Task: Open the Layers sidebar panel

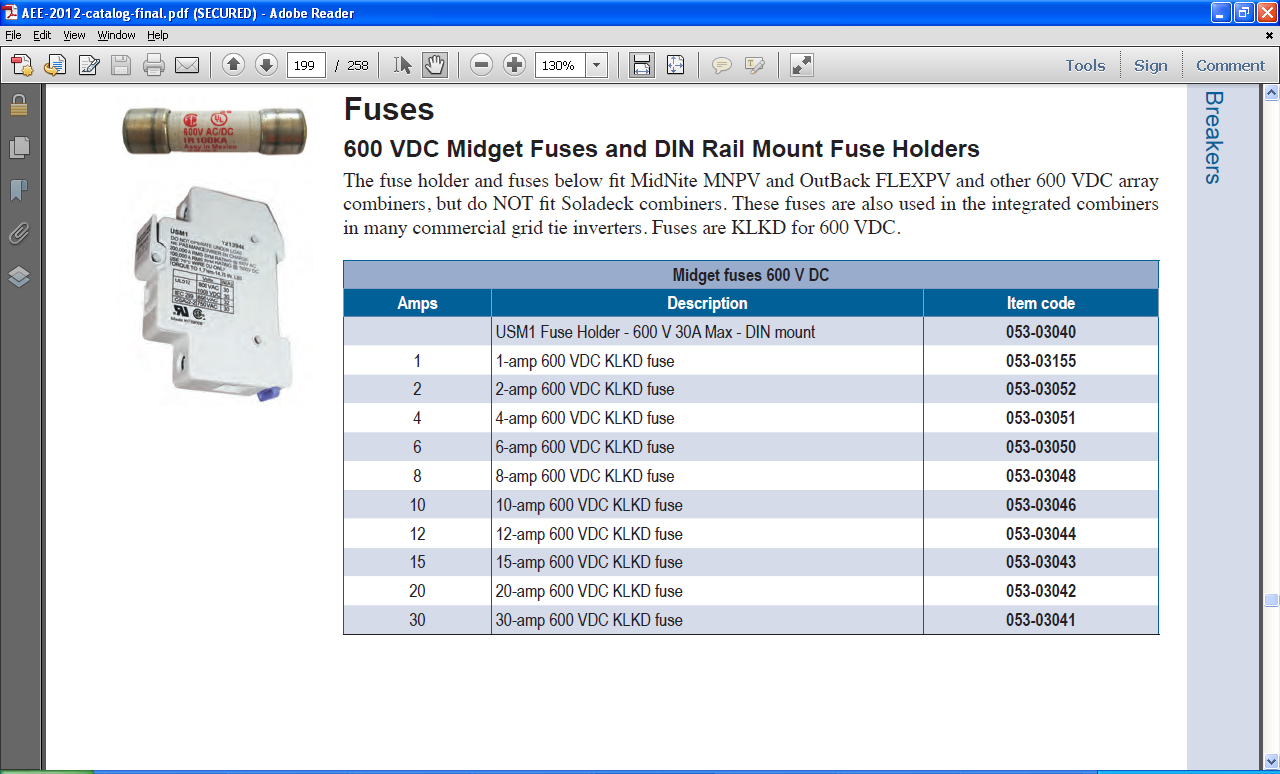Action: [18, 277]
